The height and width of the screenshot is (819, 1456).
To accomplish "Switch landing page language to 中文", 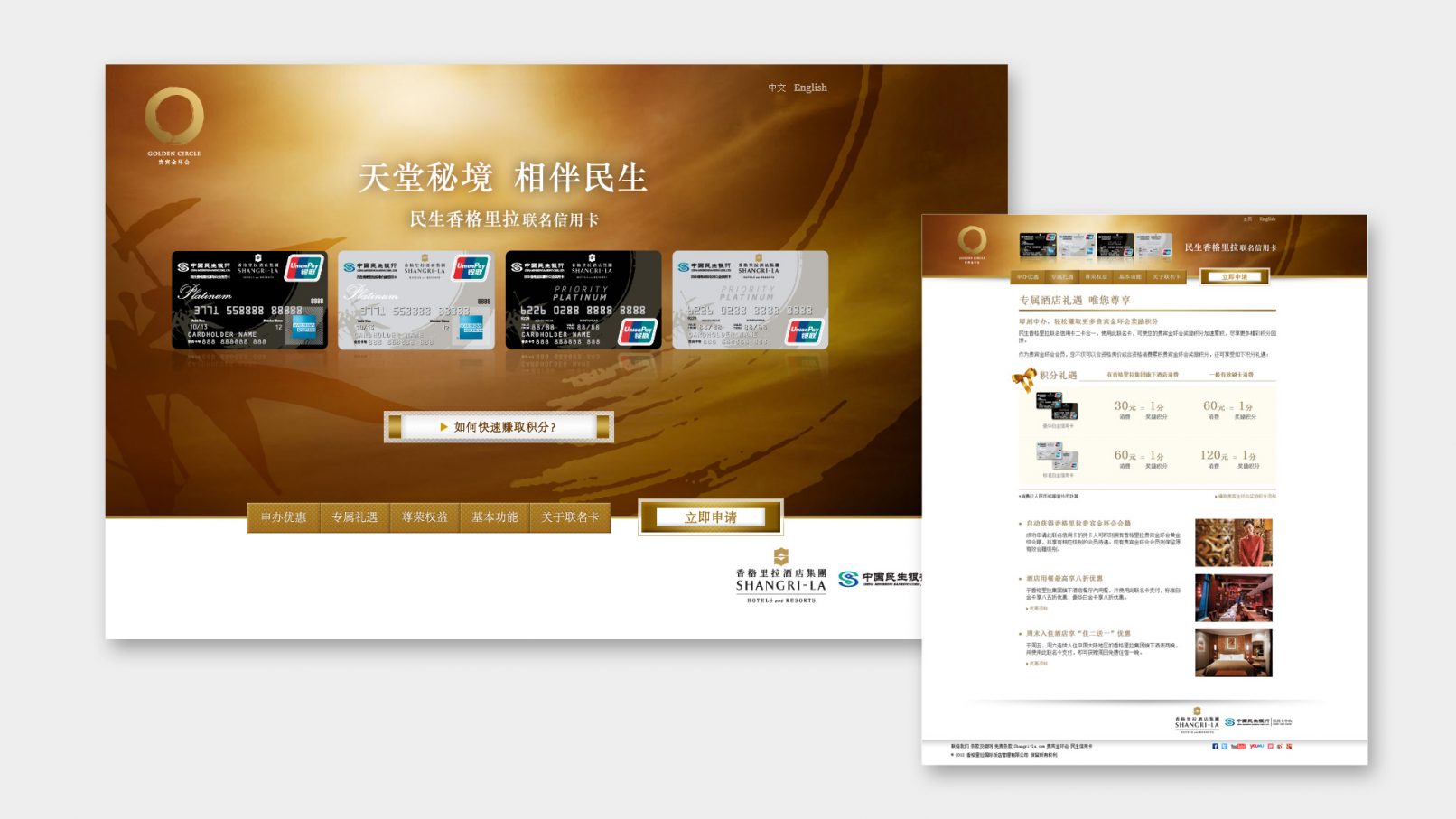I will tap(777, 88).
